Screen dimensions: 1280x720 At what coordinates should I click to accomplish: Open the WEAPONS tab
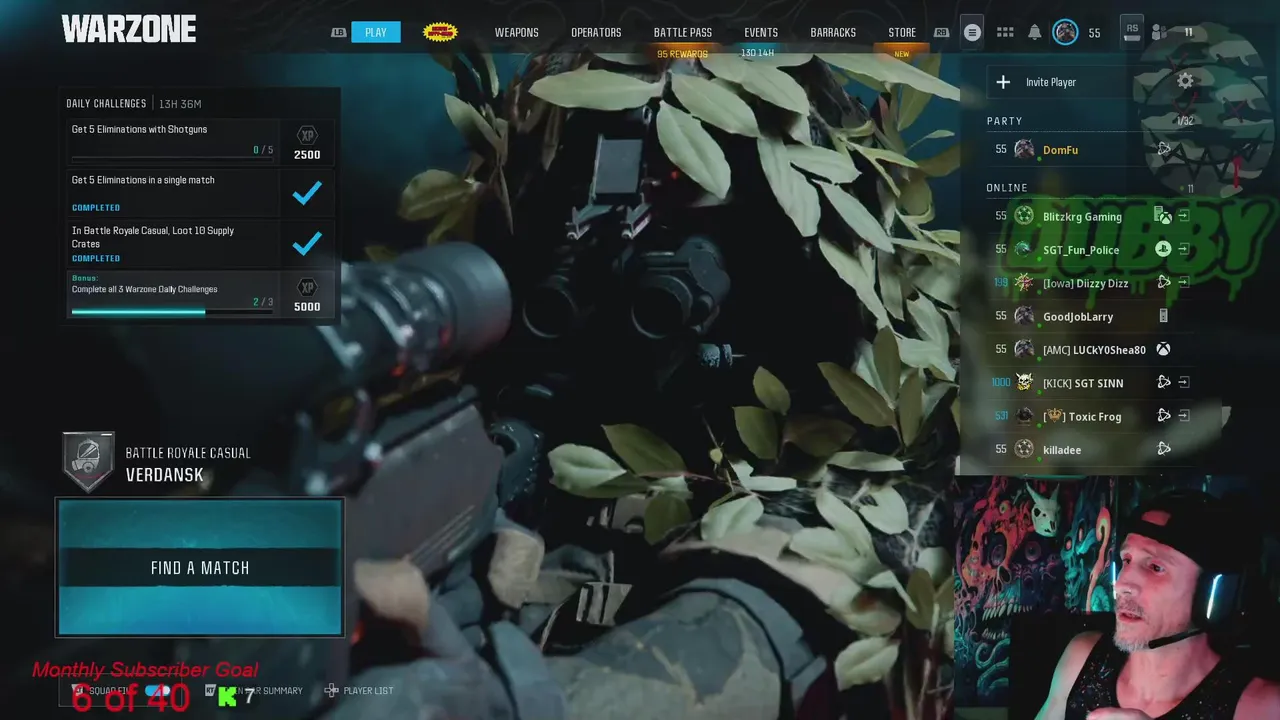pos(516,33)
